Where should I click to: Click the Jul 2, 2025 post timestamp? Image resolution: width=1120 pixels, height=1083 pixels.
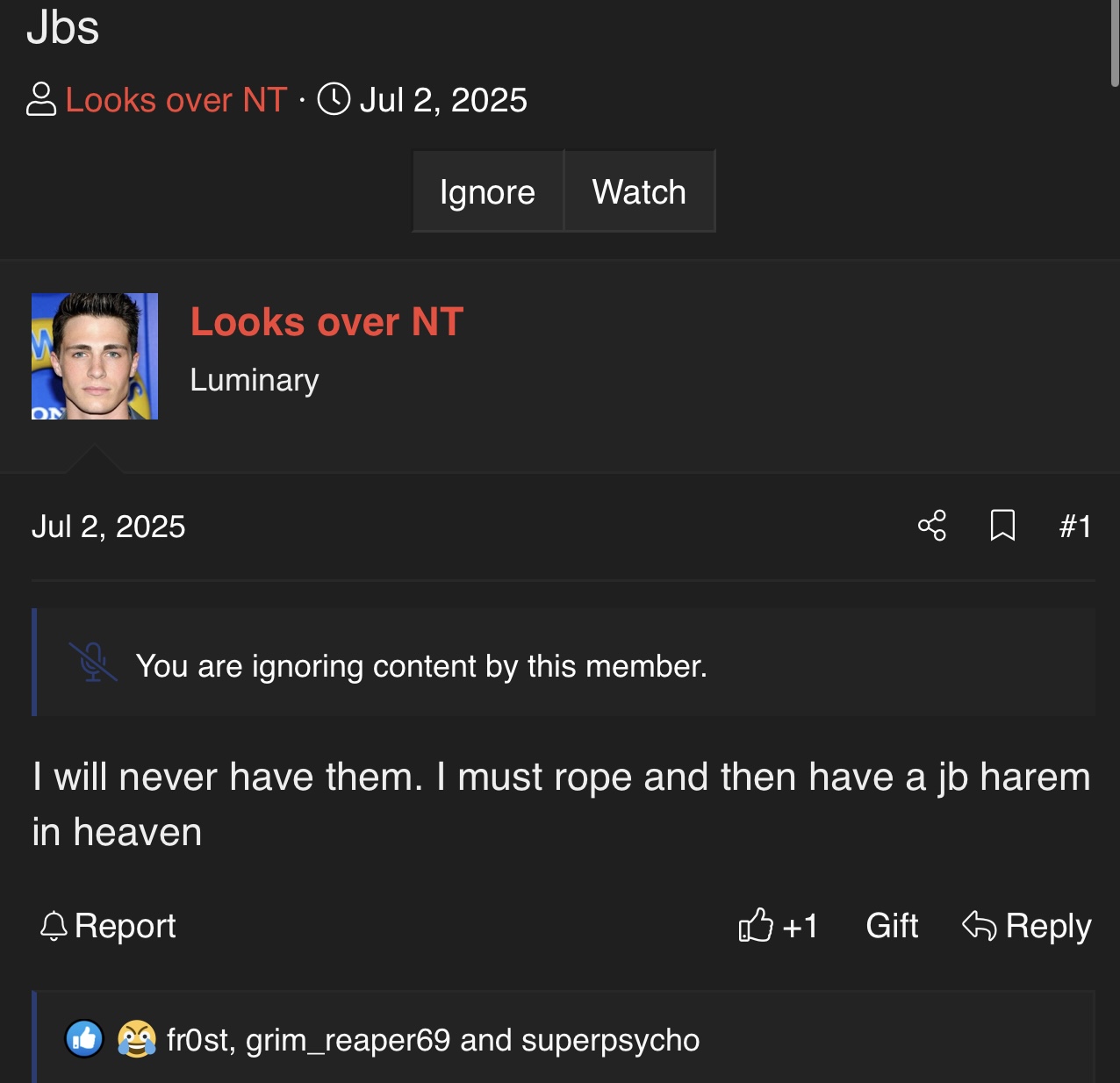tap(109, 527)
